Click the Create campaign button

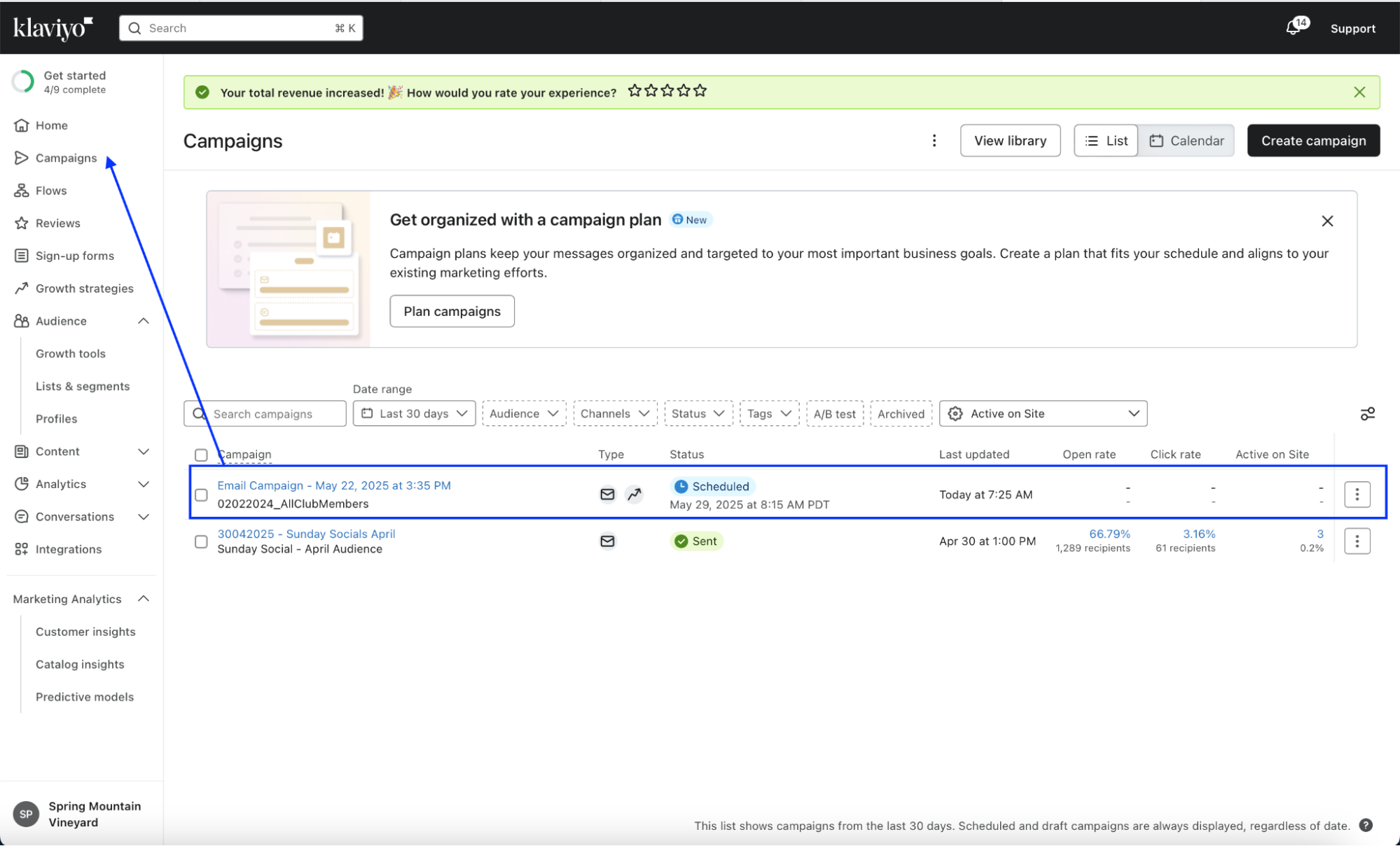pos(1312,141)
